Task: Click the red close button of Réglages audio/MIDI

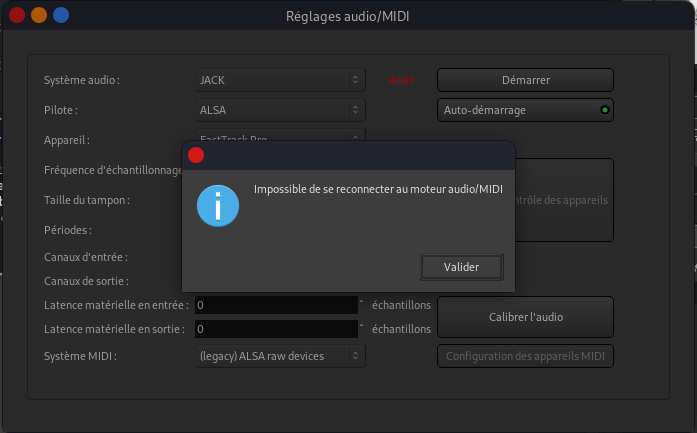Action: pyautogui.click(x=15, y=15)
